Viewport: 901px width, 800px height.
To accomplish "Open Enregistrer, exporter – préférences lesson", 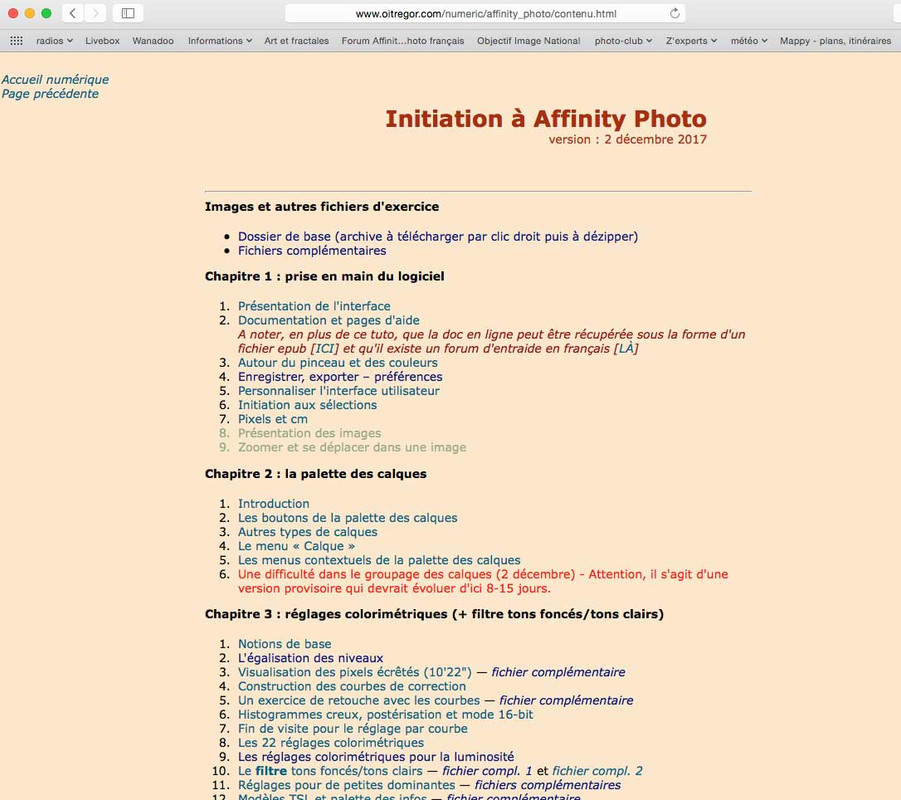I will 340,376.
